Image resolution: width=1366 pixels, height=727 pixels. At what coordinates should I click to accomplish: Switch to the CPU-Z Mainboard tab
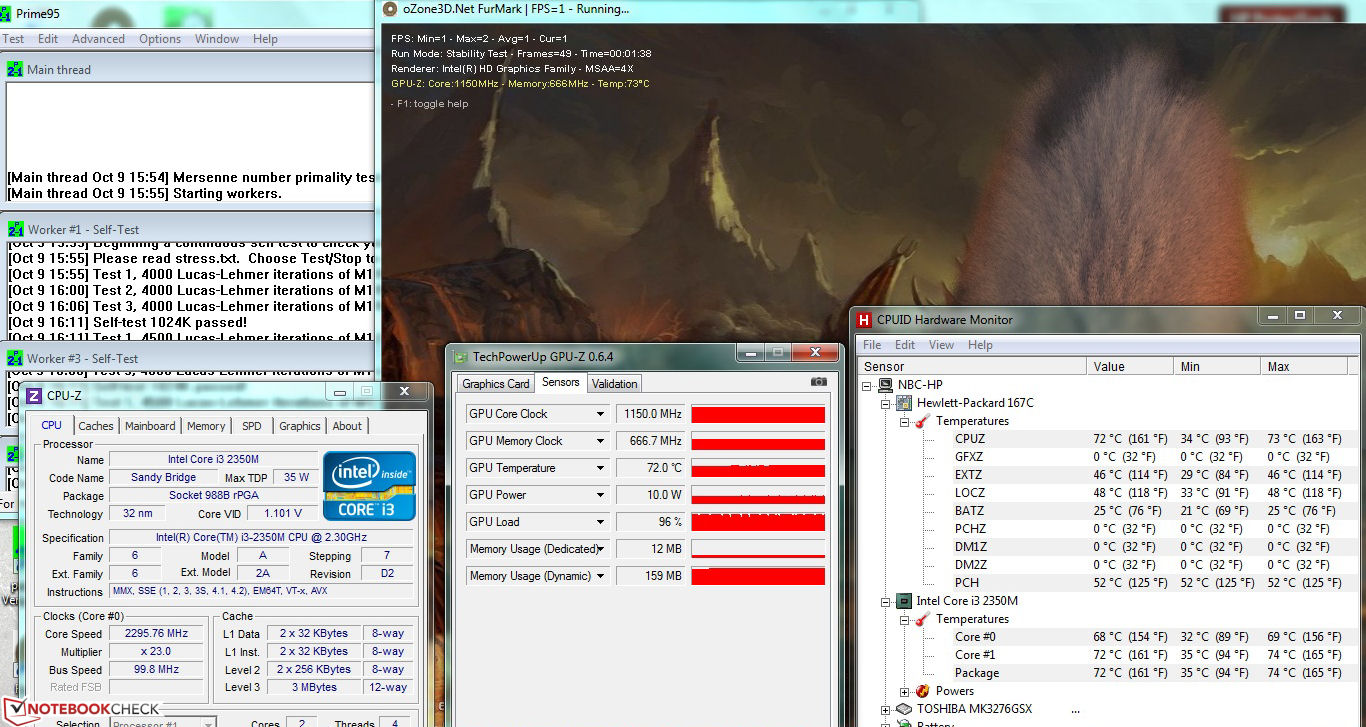(150, 426)
